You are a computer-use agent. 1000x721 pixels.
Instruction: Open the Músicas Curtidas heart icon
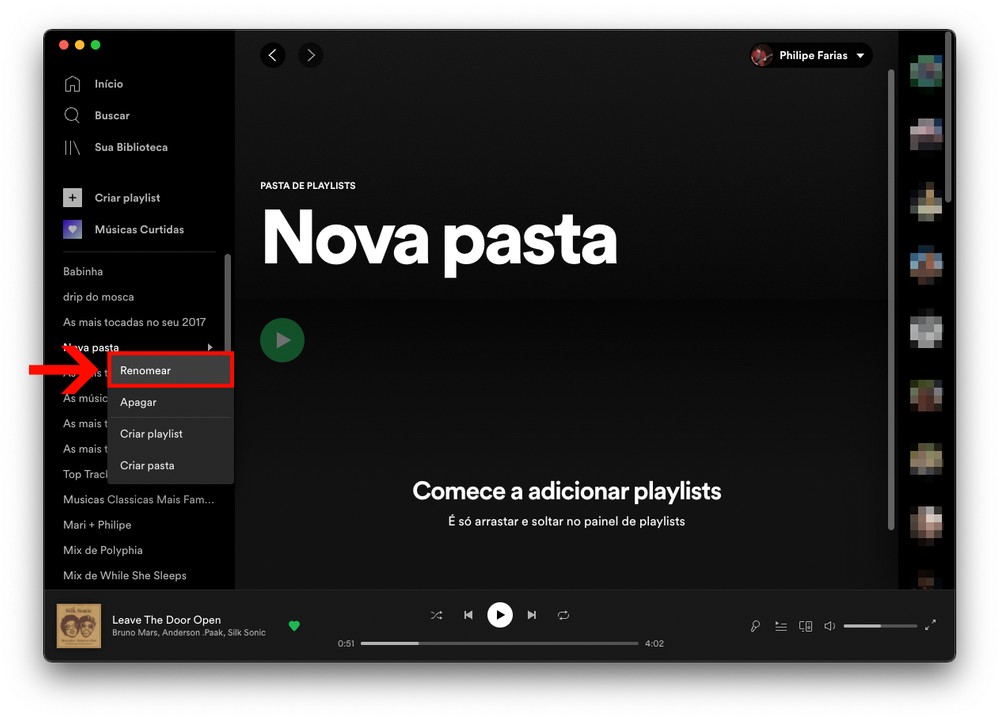(x=72, y=229)
